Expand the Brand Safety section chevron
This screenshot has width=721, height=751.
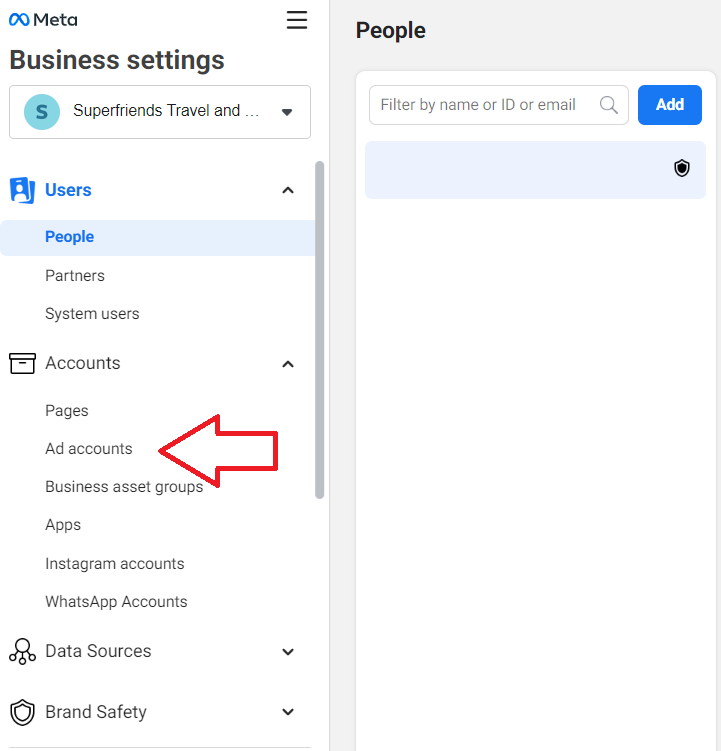(x=288, y=712)
